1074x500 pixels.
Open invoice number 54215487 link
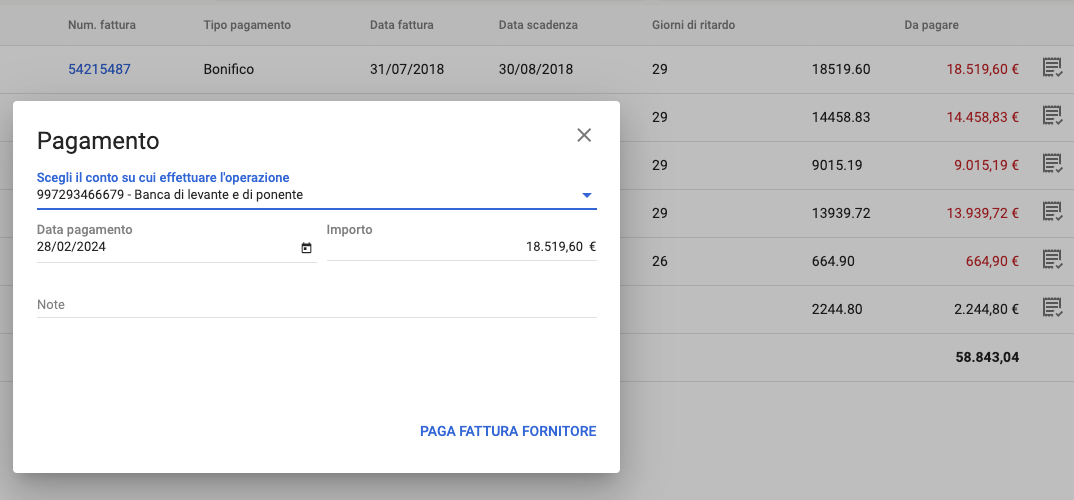99,69
